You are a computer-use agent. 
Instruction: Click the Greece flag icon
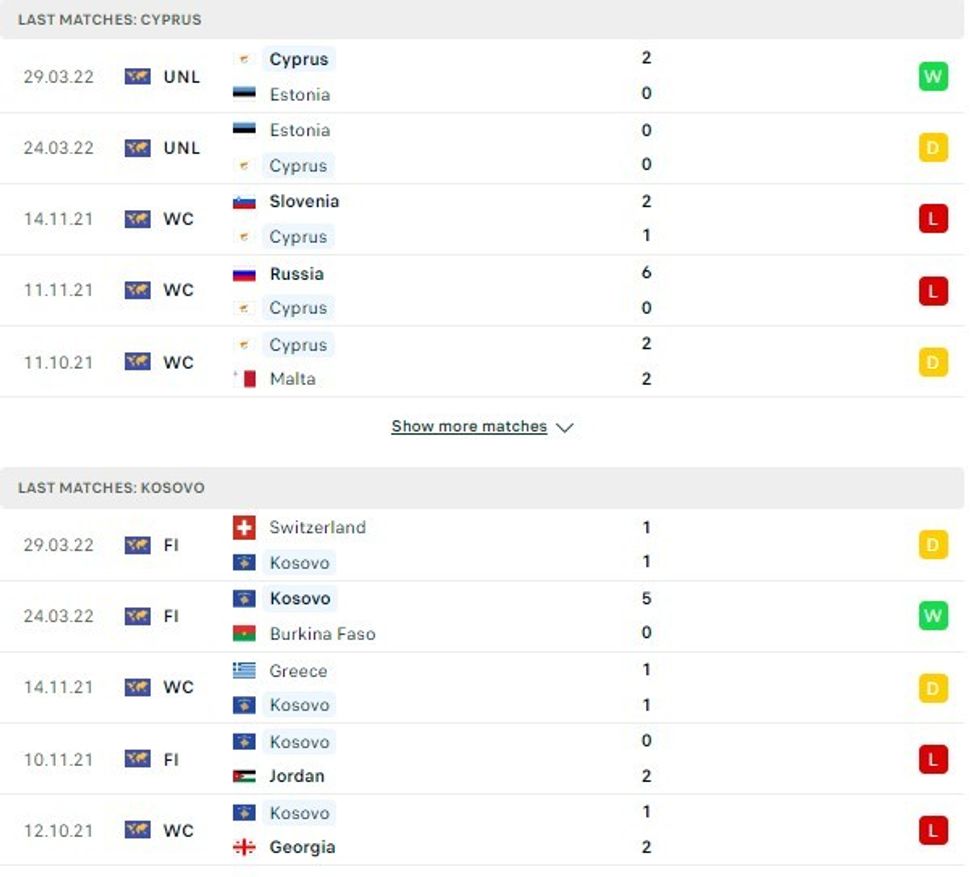pos(244,670)
